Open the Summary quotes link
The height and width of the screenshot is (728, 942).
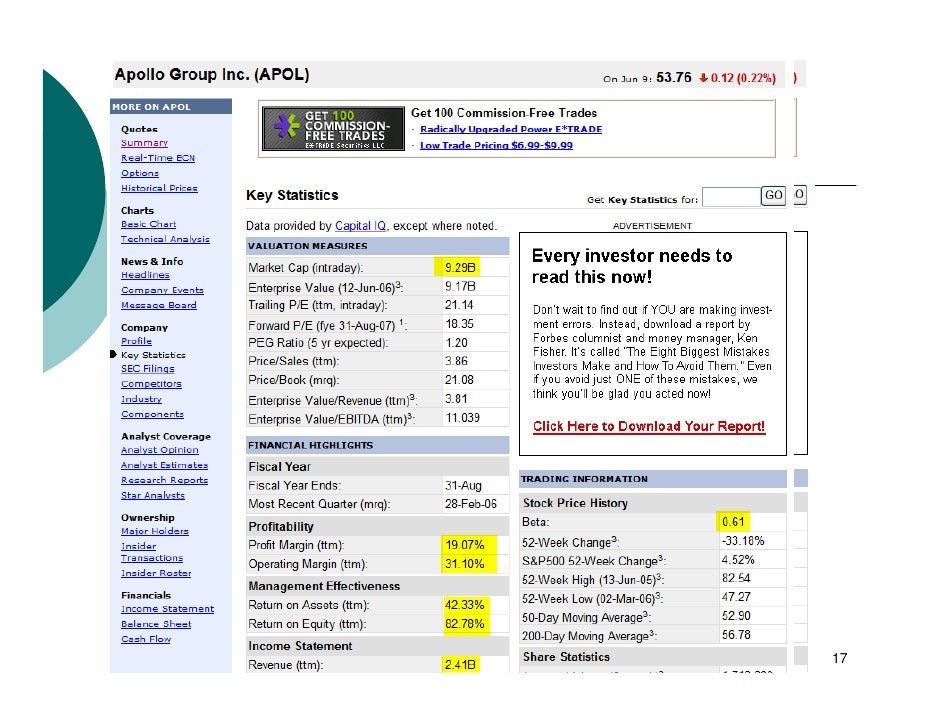[x=144, y=143]
